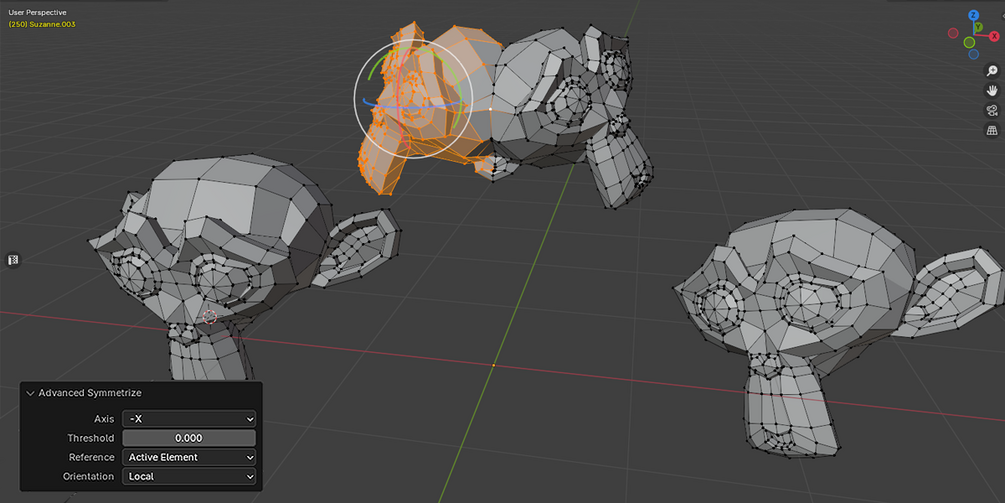Click the unlabeled red negative X gizmo circle

click(953, 33)
